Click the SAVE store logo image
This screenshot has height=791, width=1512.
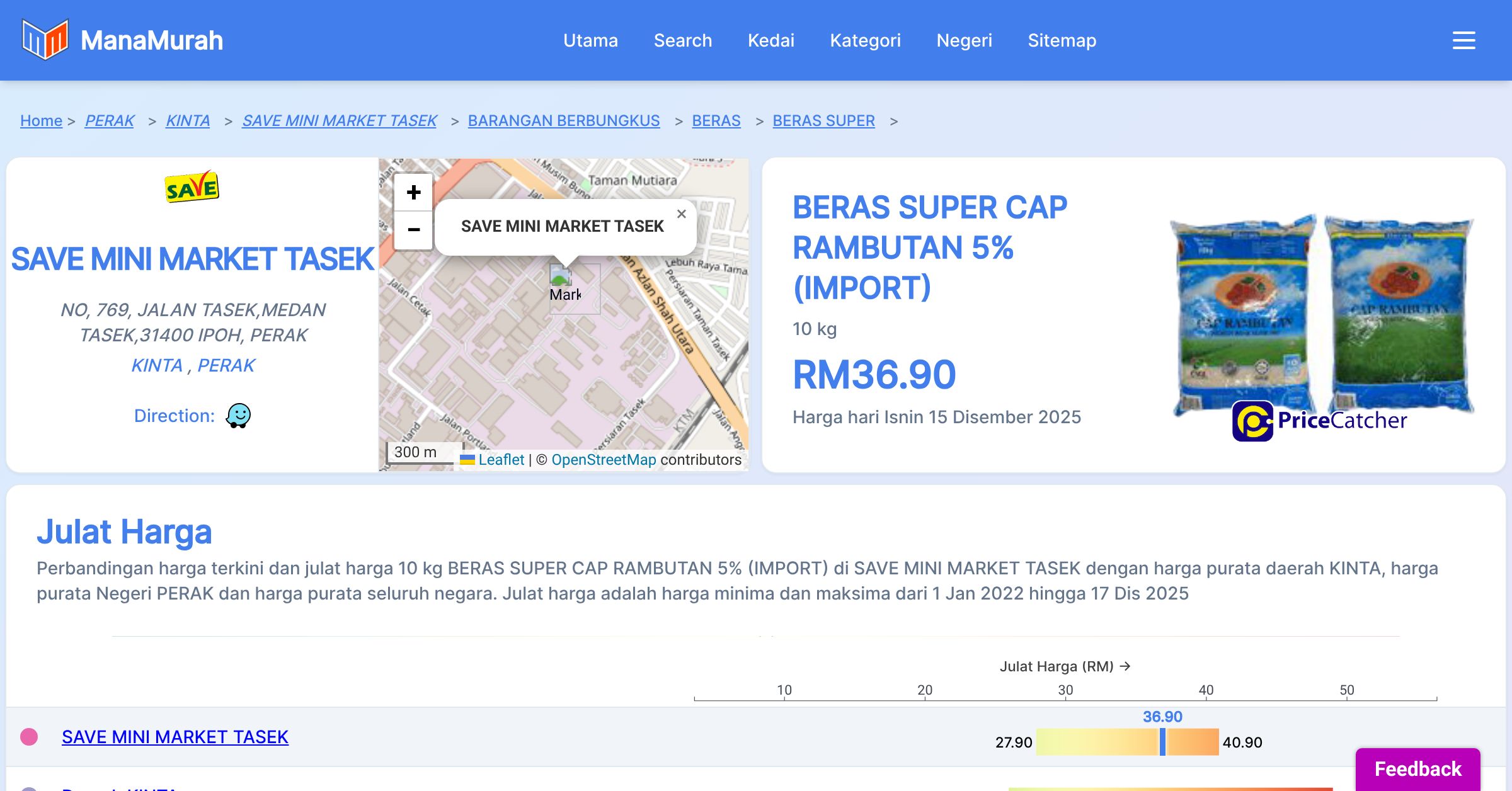click(x=192, y=187)
